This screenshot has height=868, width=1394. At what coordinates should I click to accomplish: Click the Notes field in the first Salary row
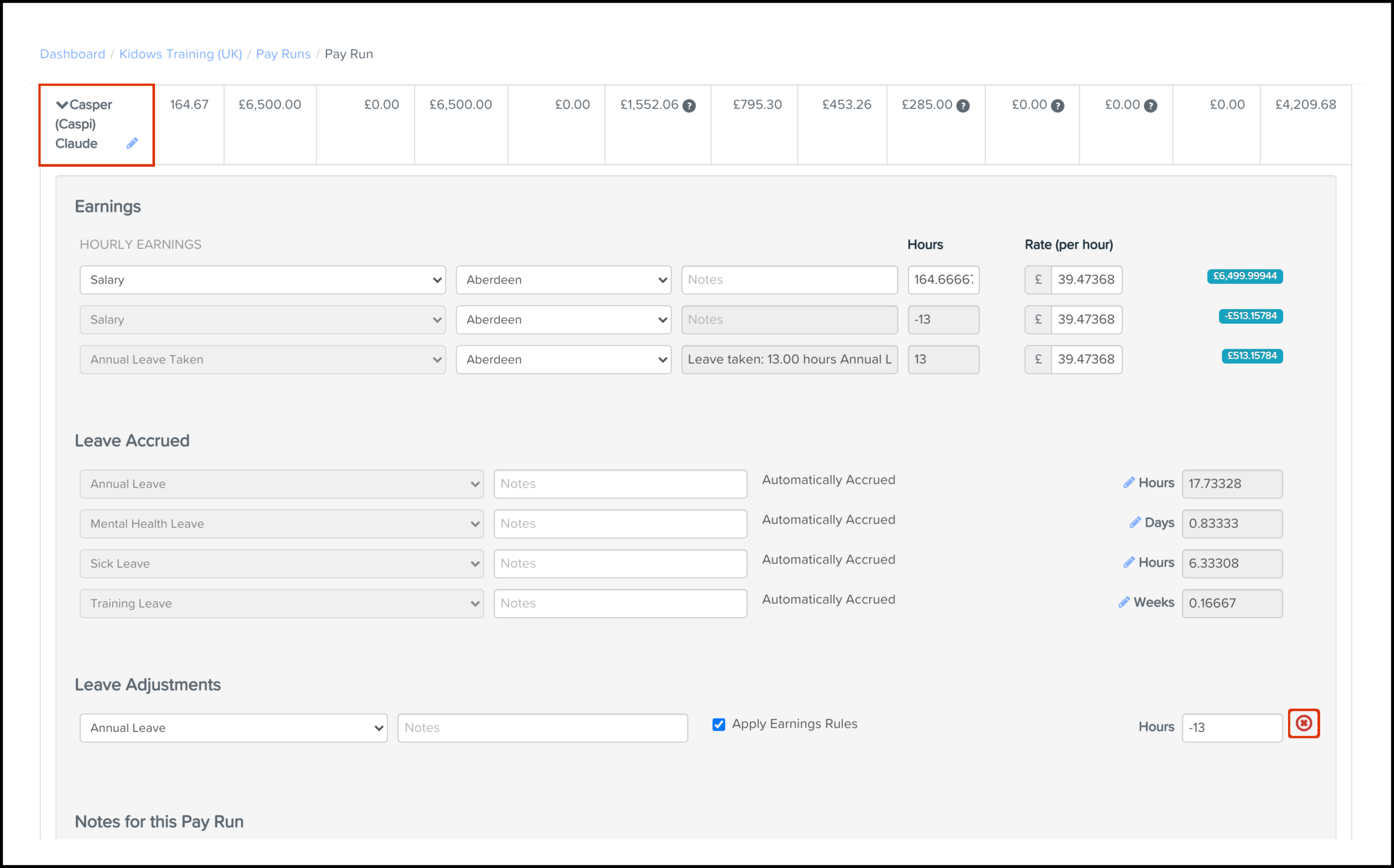(789, 280)
